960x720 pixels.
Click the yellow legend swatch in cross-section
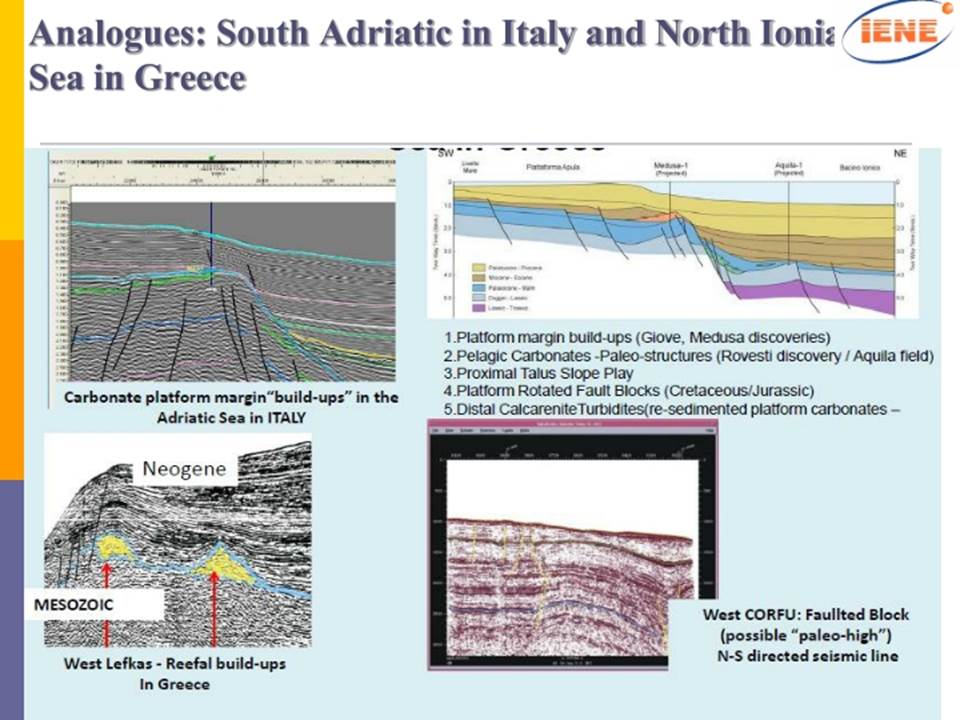(478, 268)
